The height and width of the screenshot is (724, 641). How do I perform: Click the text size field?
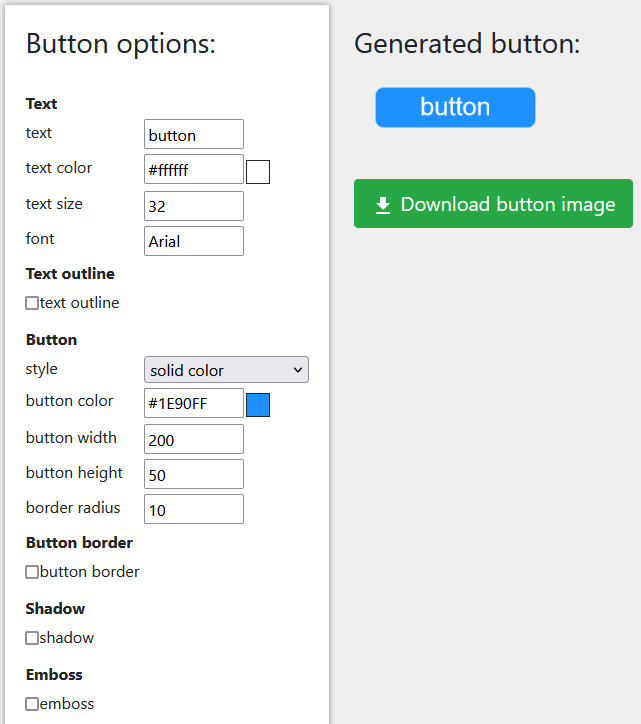[x=194, y=206]
